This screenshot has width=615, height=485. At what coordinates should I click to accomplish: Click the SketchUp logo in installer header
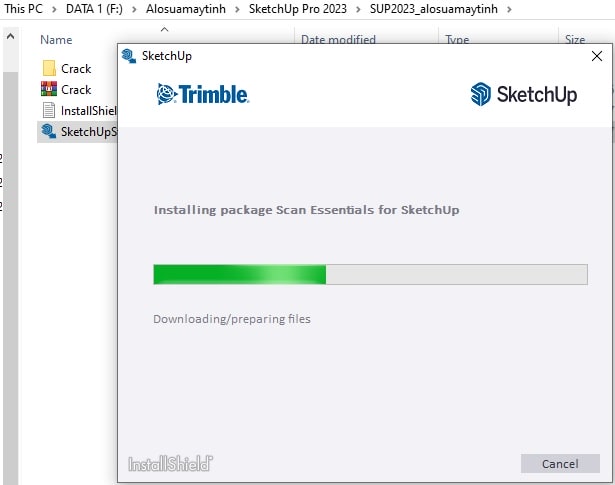click(524, 94)
